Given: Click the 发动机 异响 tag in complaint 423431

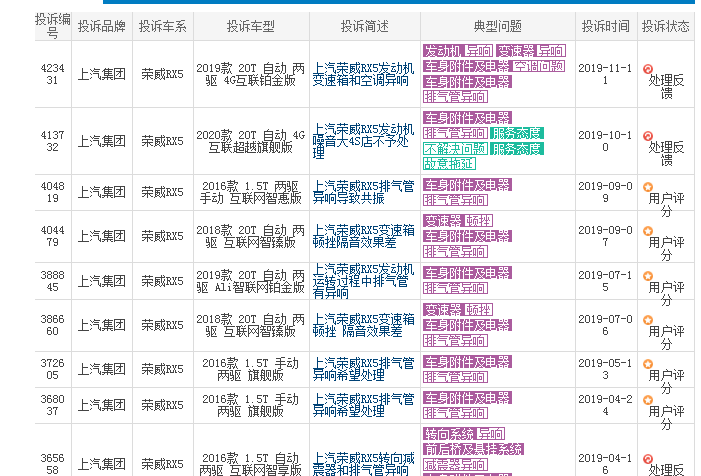Looking at the screenshot, I should pos(458,51).
